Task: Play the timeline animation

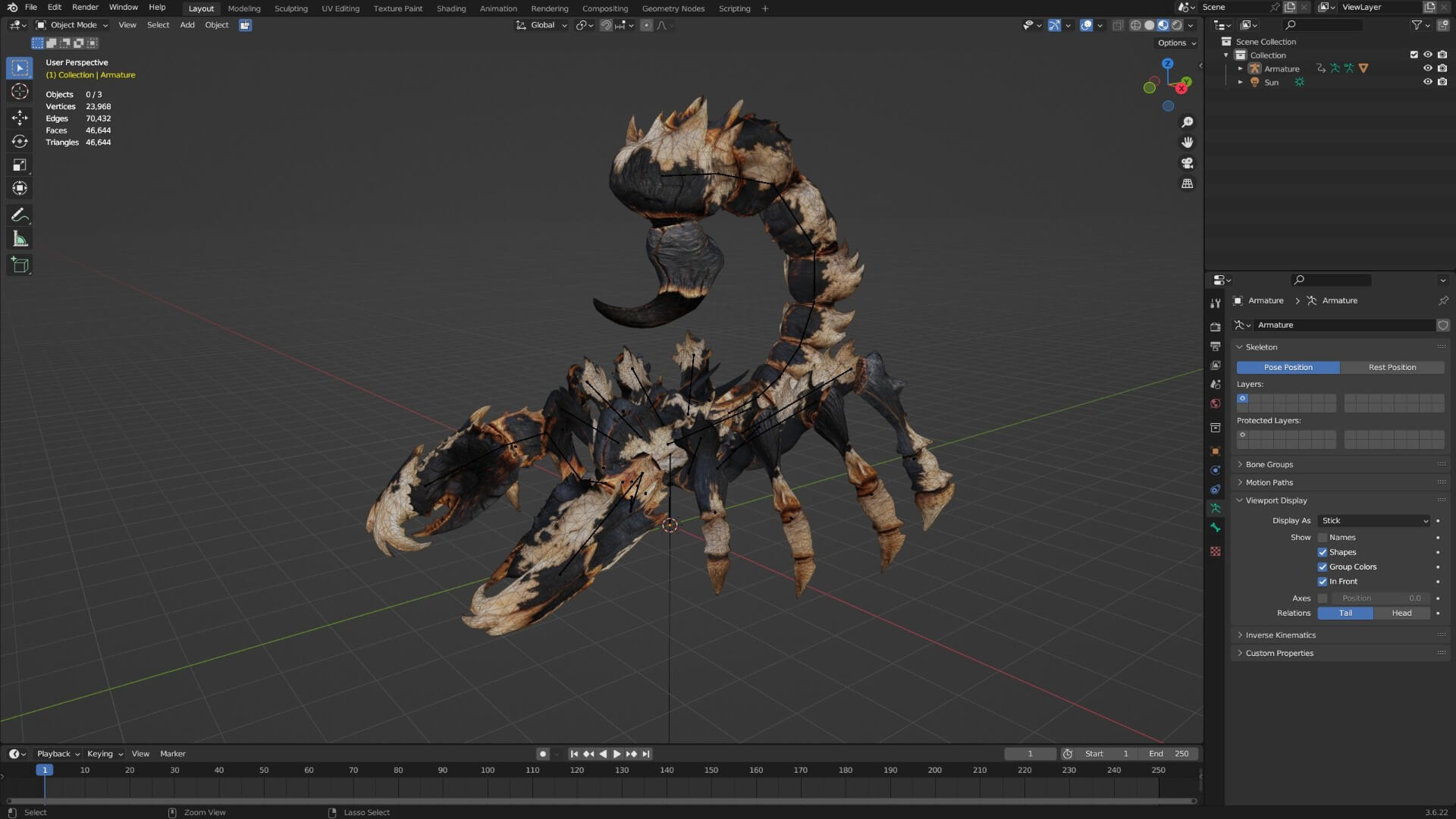Action: click(617, 755)
